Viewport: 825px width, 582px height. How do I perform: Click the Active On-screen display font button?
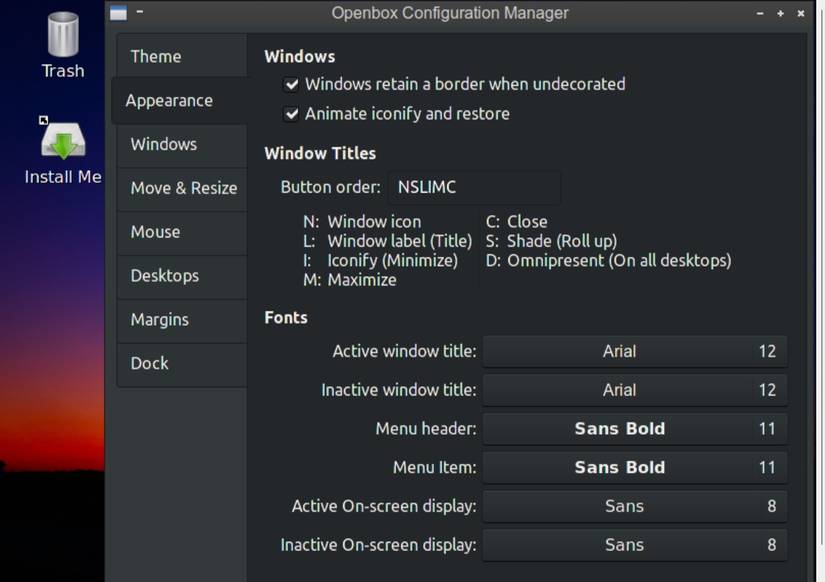(634, 506)
